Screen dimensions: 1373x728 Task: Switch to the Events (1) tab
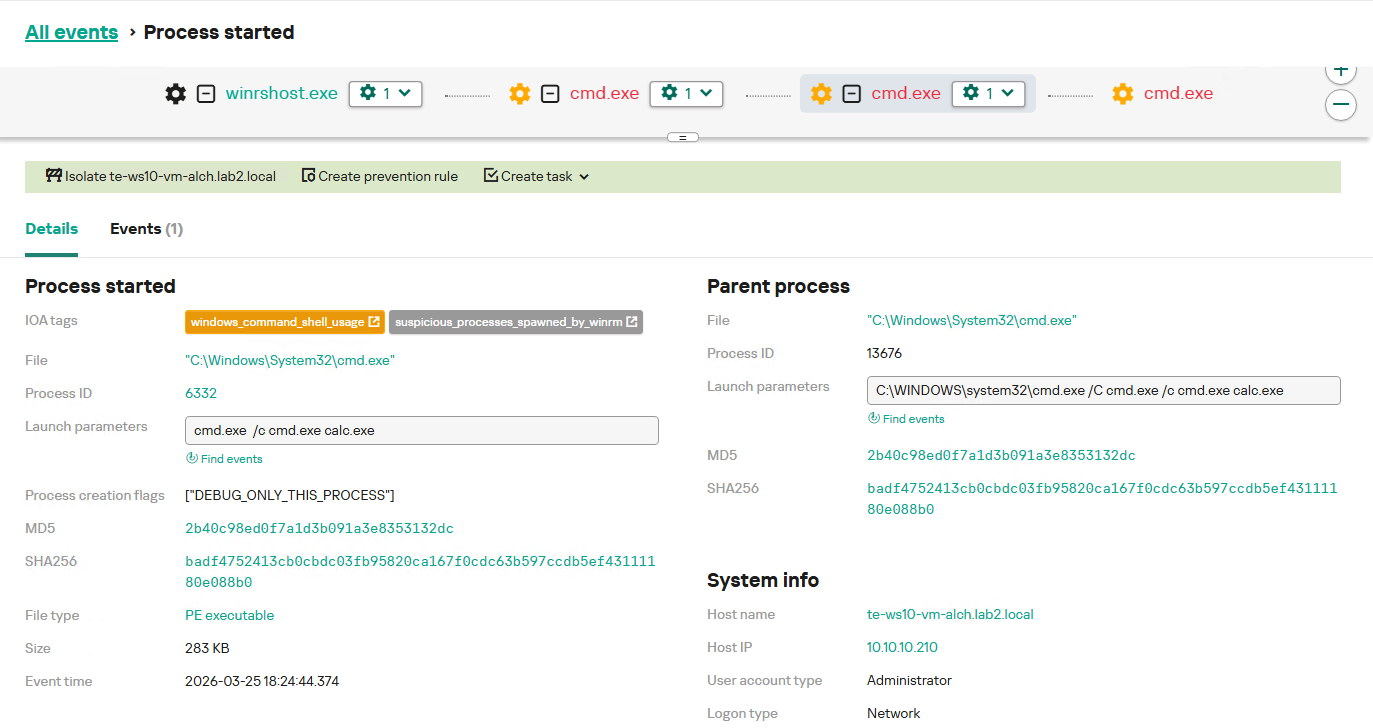(x=146, y=229)
